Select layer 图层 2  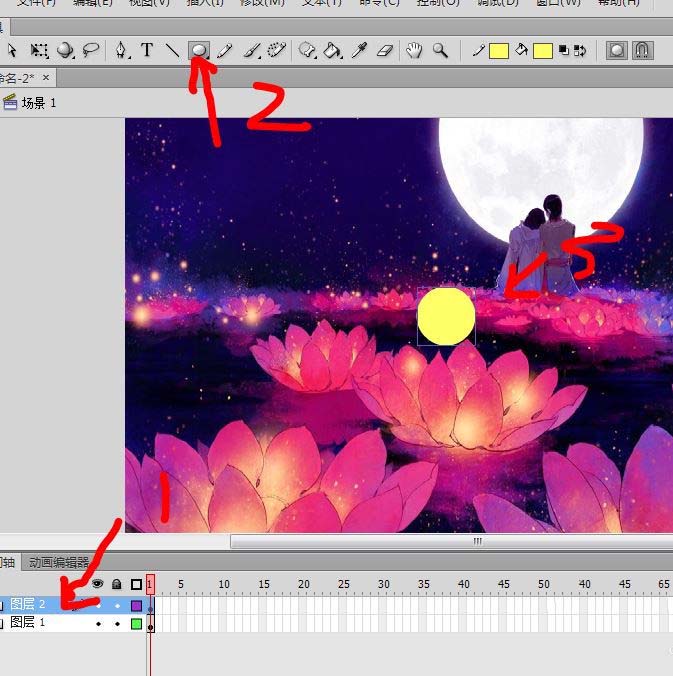pos(28,604)
